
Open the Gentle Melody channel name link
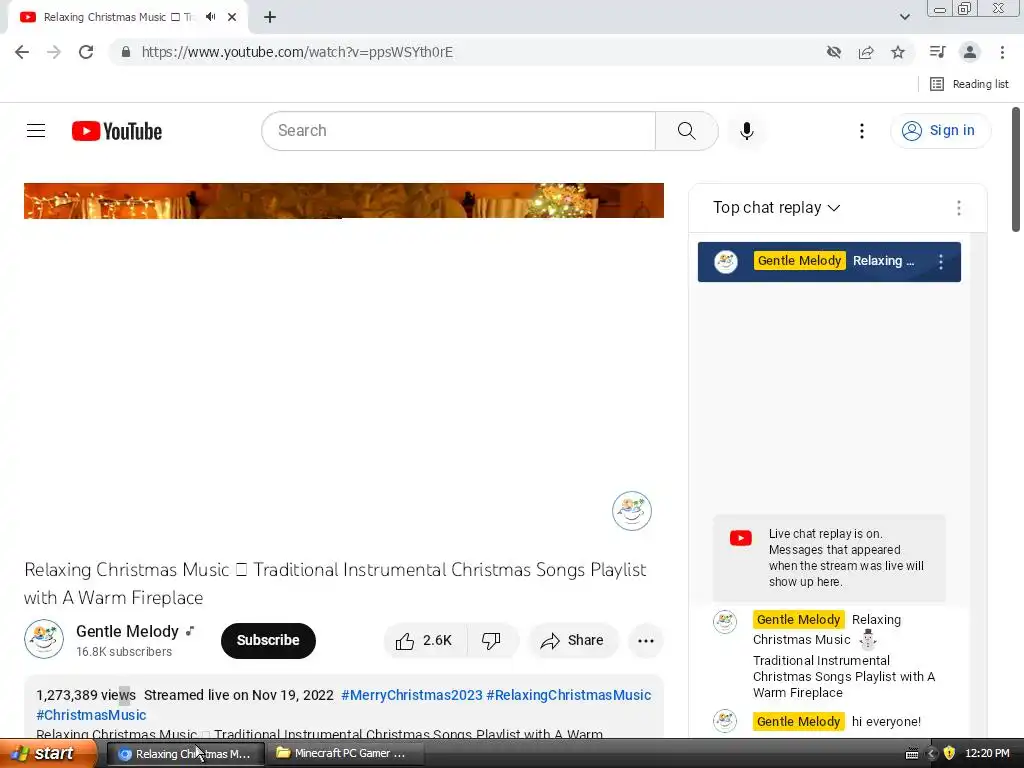(x=127, y=632)
